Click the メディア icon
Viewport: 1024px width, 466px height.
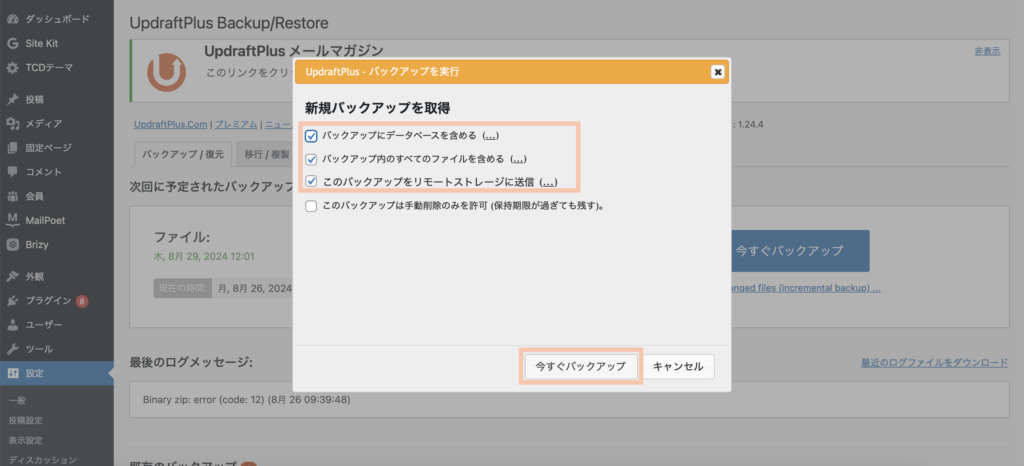12,123
